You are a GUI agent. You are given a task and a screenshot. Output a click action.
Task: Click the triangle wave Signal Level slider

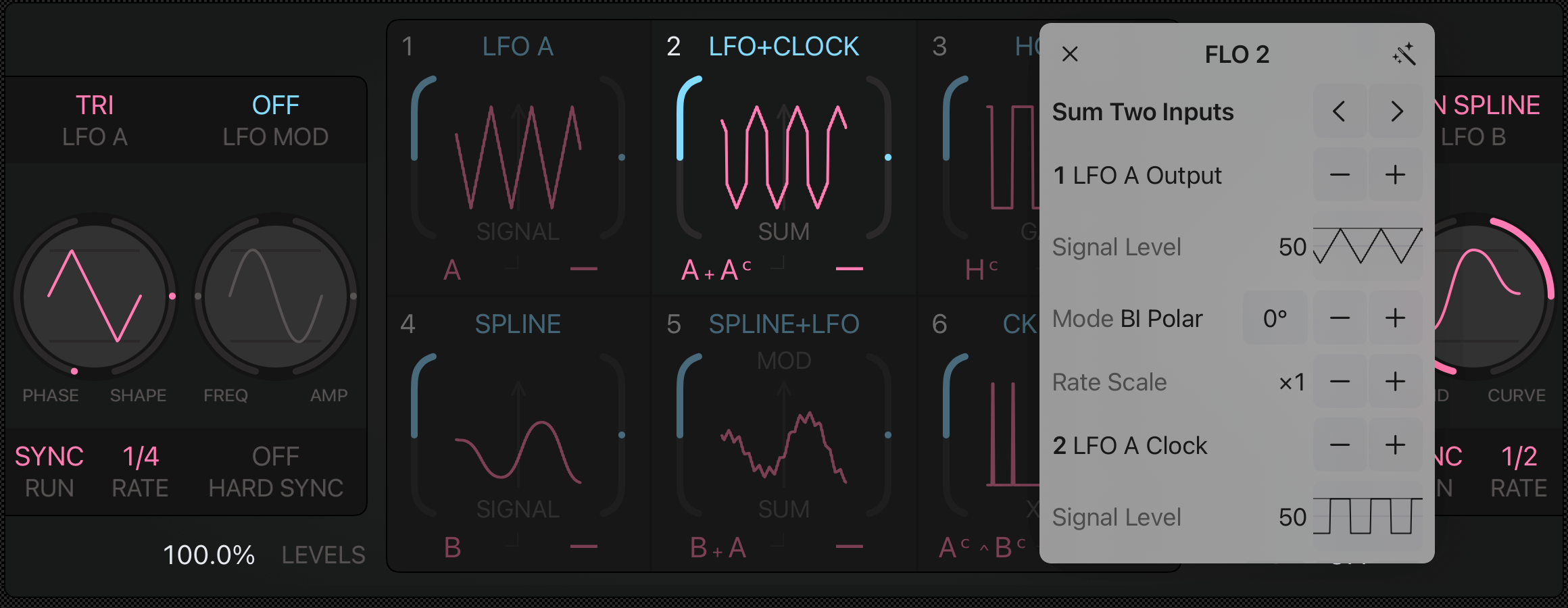[x=1367, y=247]
